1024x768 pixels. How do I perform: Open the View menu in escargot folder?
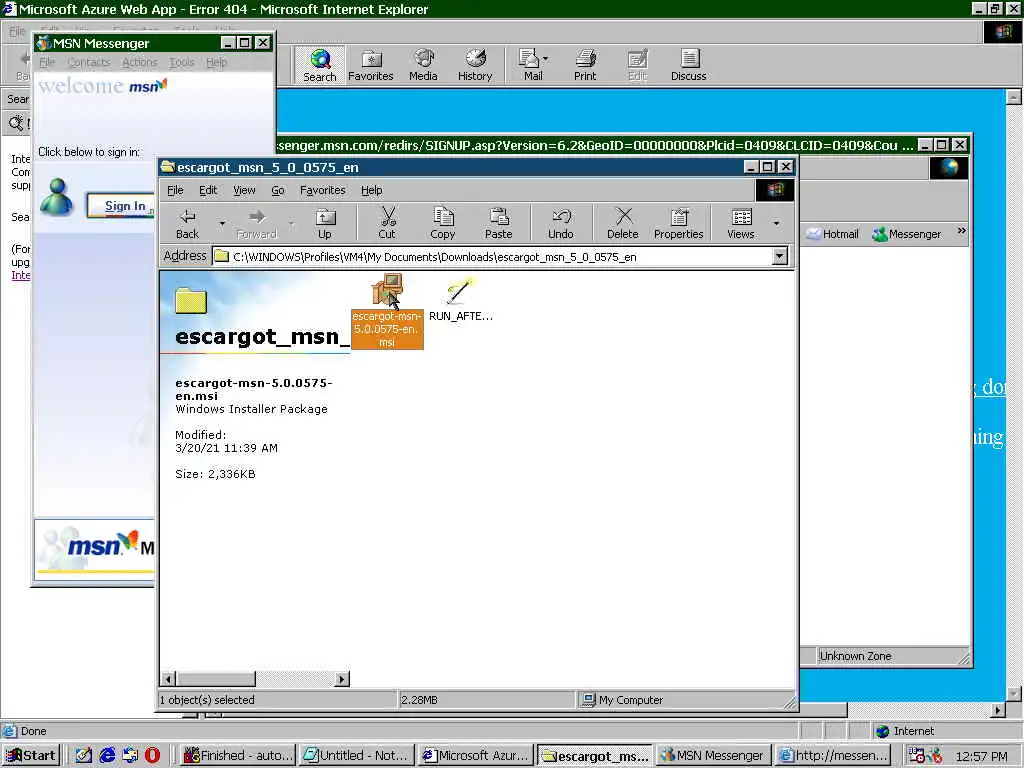244,190
